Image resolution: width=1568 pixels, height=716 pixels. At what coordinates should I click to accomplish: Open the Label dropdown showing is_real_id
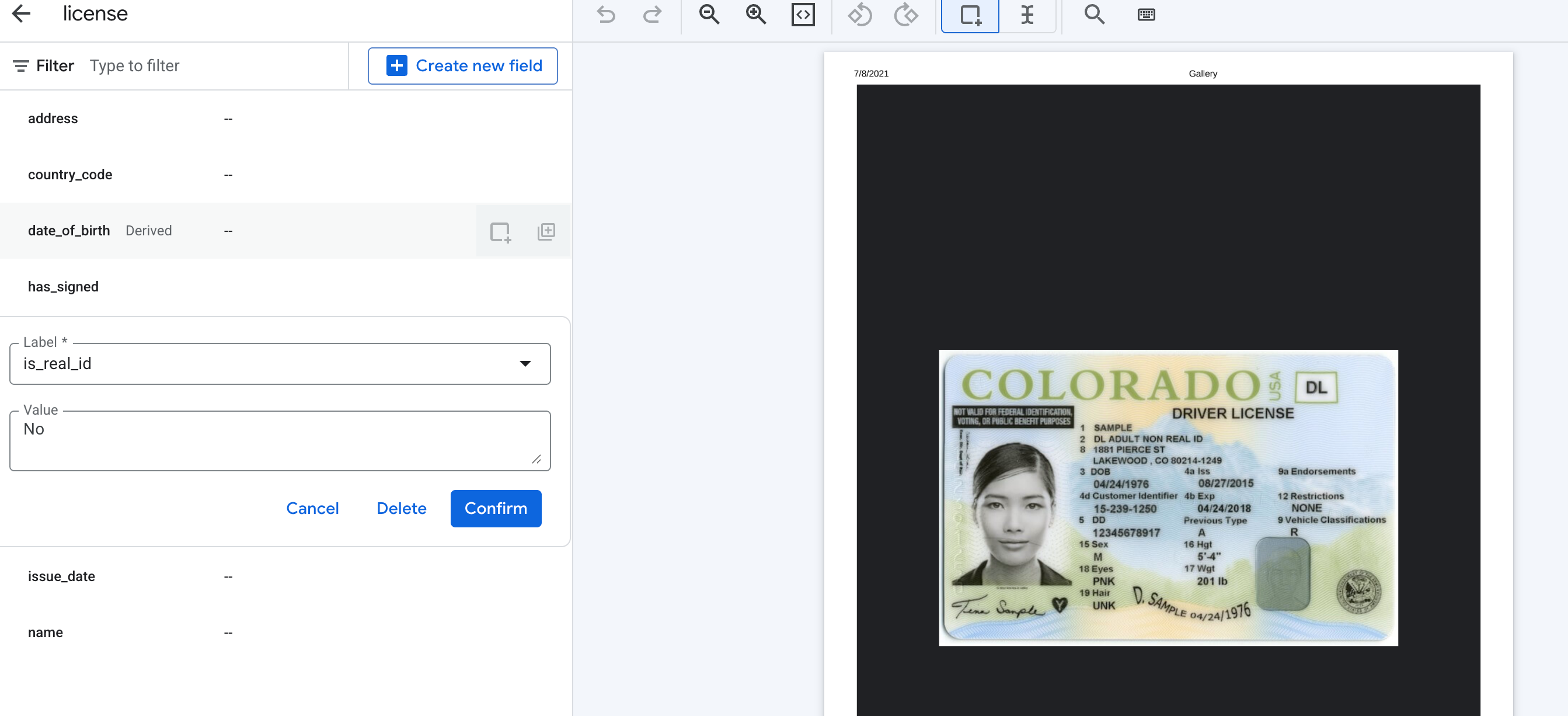point(525,363)
